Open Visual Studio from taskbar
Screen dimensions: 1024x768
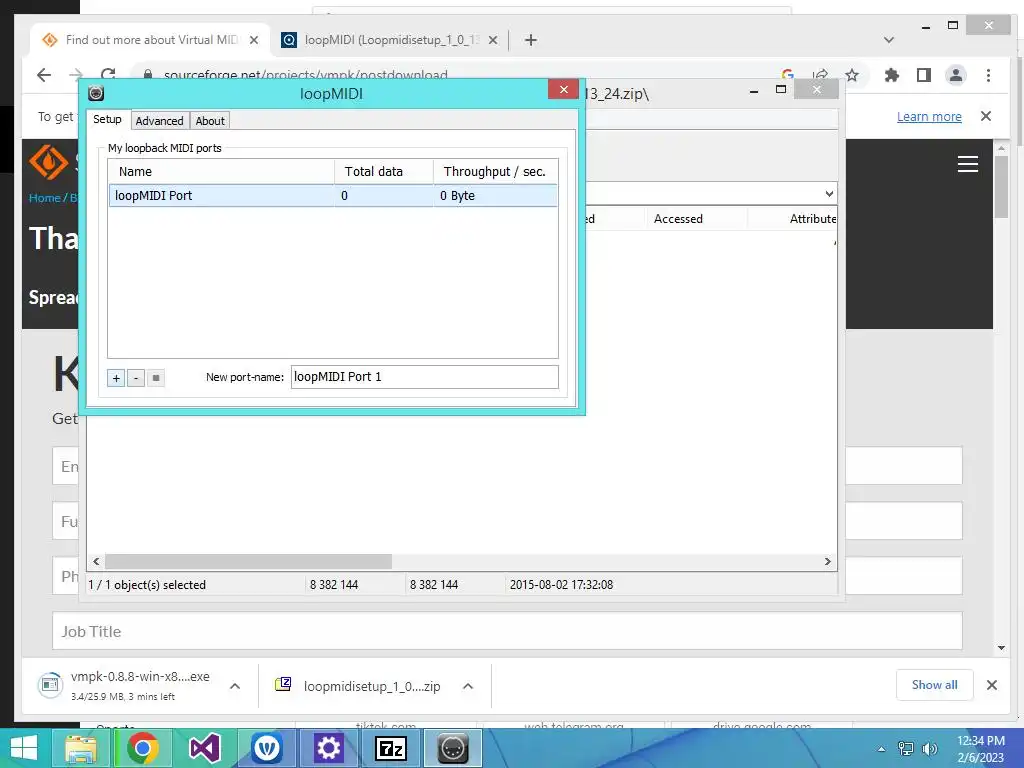[x=204, y=748]
